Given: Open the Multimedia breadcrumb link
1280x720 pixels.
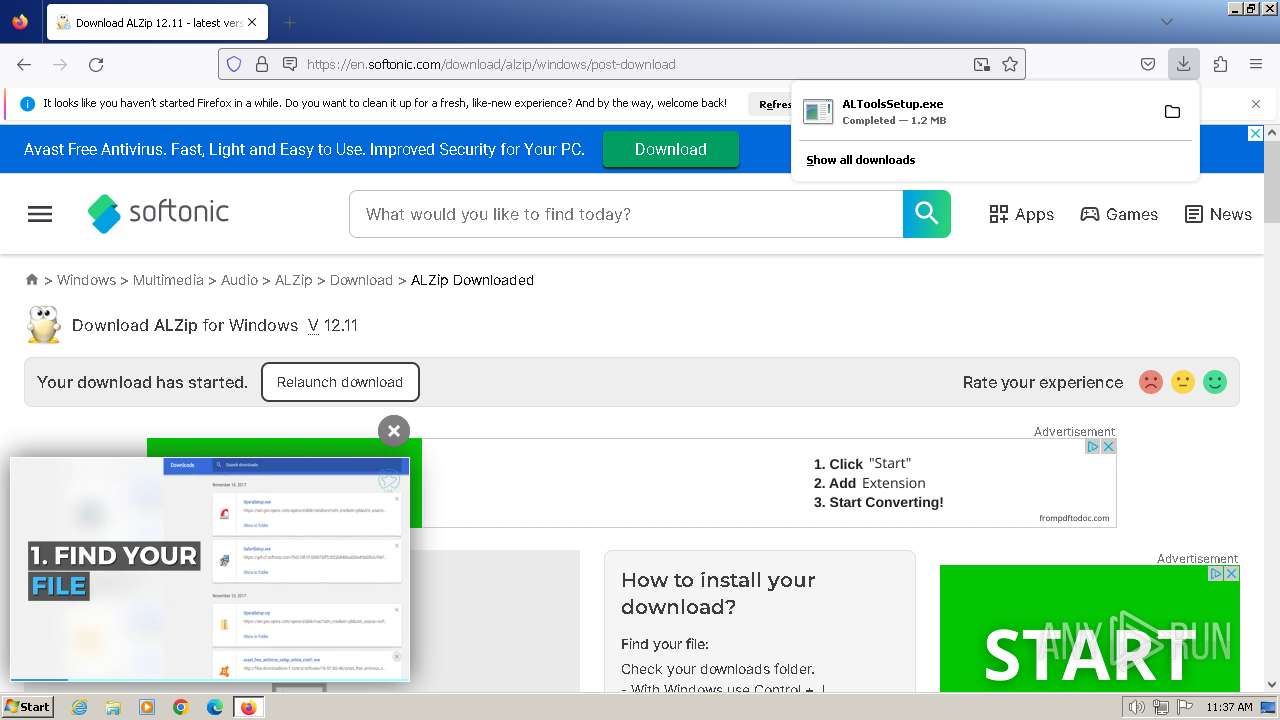Looking at the screenshot, I should tap(168, 280).
